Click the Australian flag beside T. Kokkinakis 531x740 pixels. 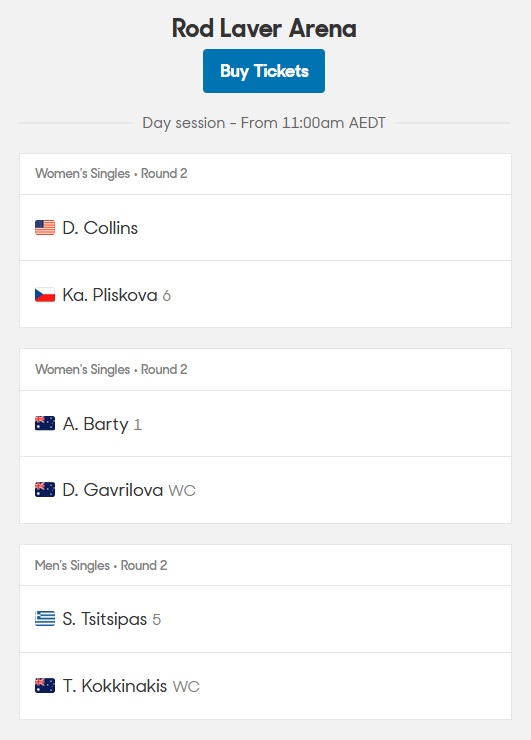coord(45,686)
